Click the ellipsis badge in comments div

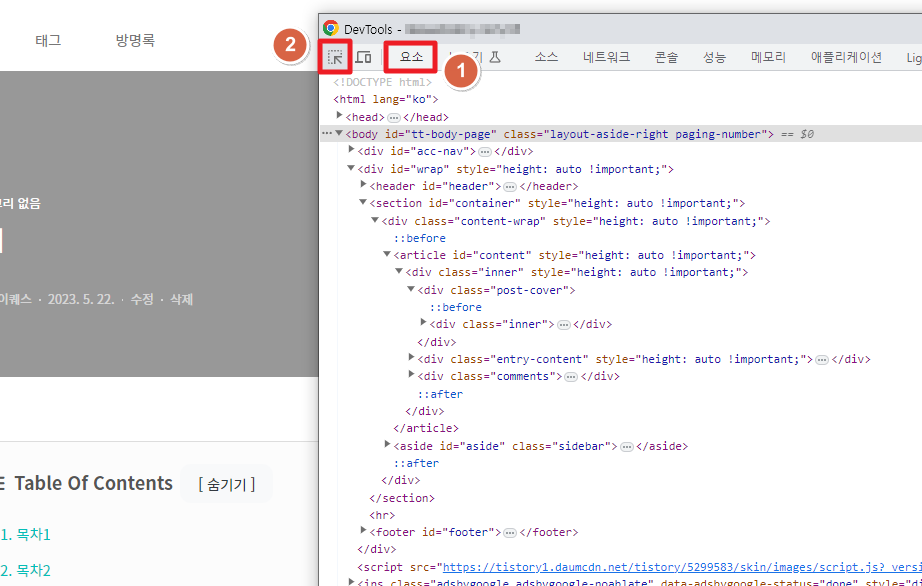point(571,377)
